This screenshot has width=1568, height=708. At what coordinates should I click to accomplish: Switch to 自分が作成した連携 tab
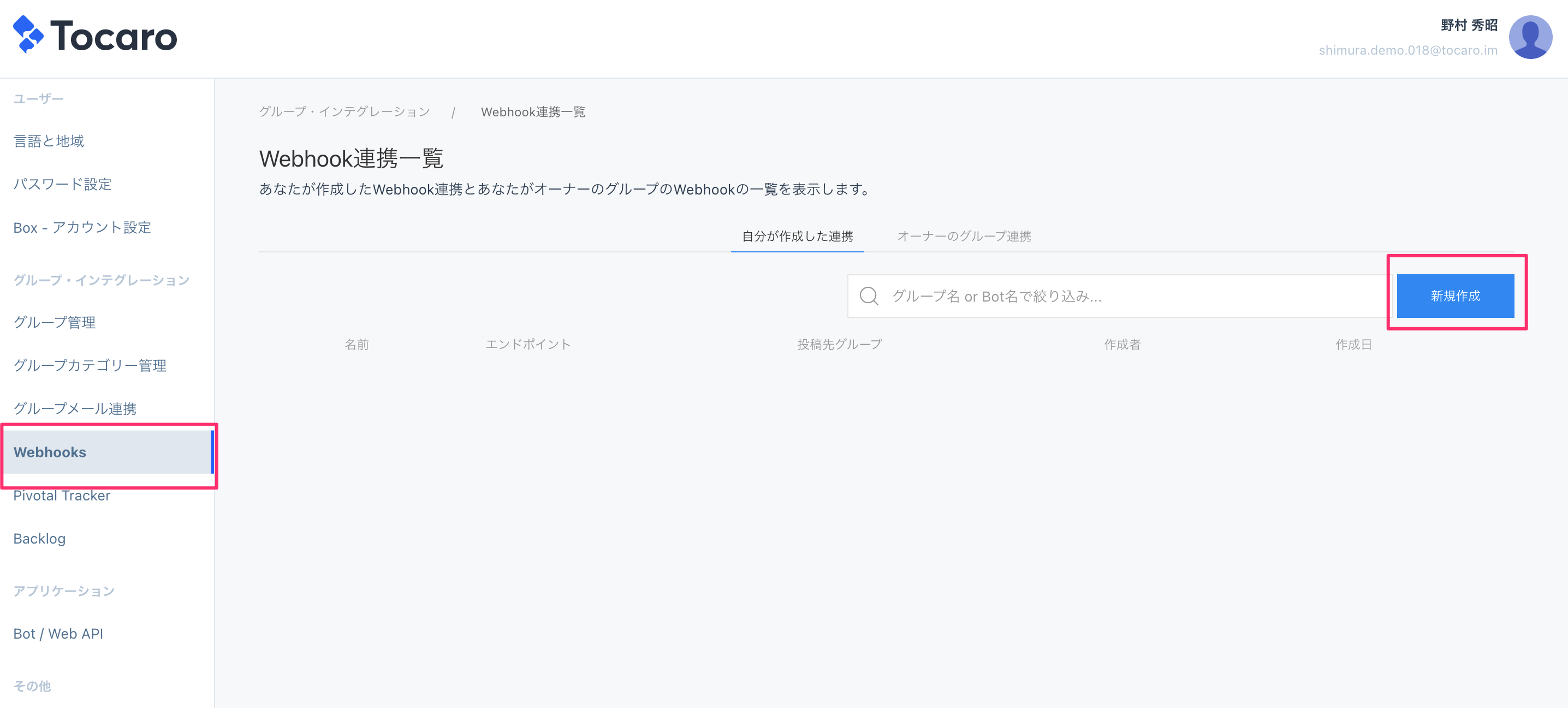click(797, 237)
